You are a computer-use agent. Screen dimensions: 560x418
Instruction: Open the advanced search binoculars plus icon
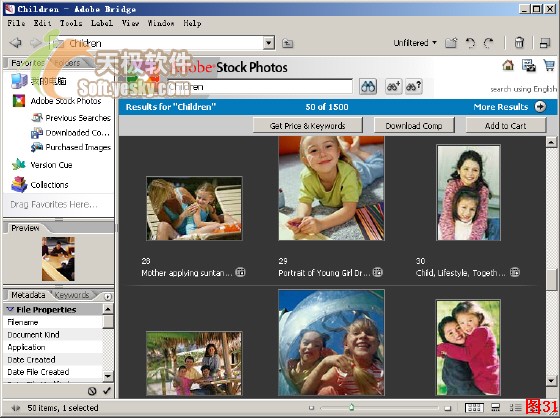pos(393,86)
